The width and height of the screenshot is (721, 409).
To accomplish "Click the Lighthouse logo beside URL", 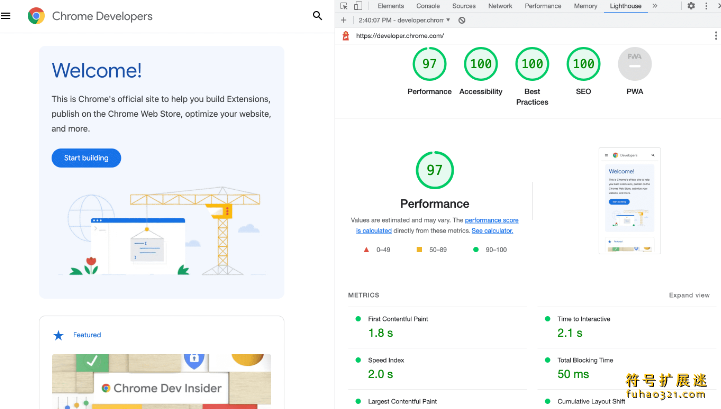I will pos(346,35).
